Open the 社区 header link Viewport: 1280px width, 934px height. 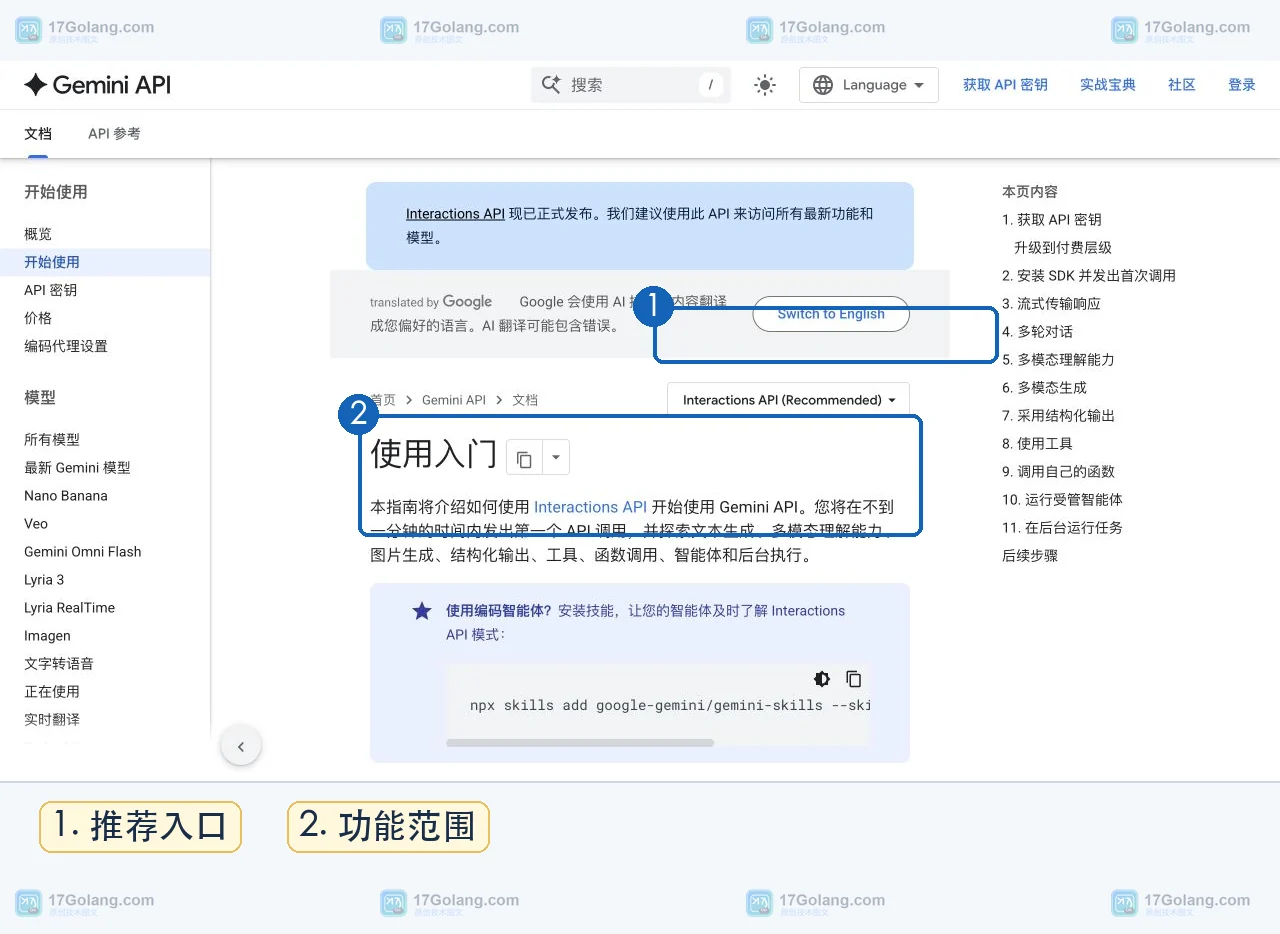[x=1182, y=85]
